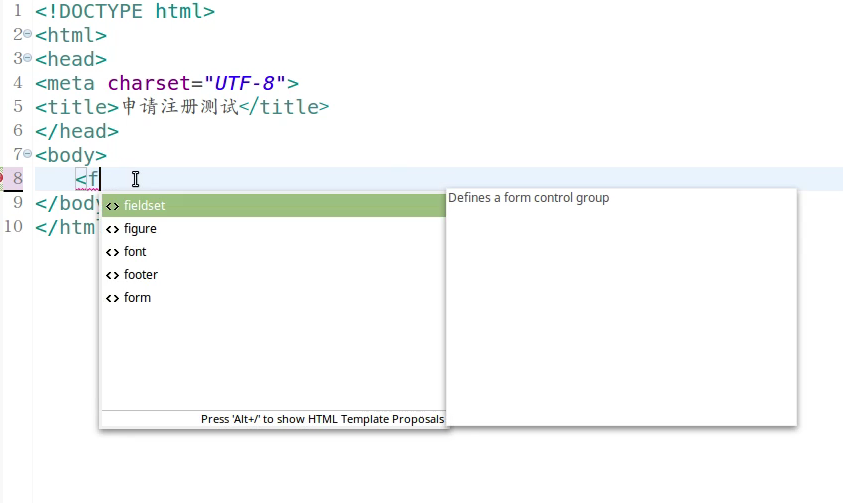Choose the "footer" label from the suggestions
This screenshot has height=503, width=843.
click(x=141, y=275)
